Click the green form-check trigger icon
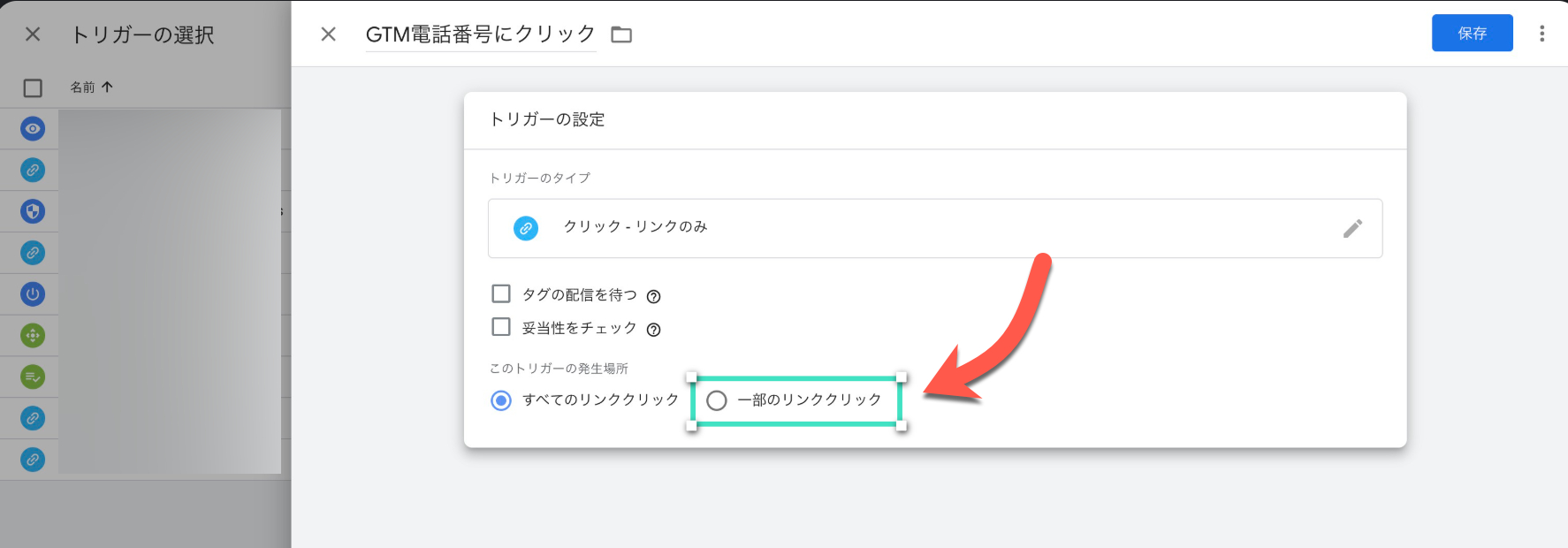The height and width of the screenshot is (548, 1568). click(33, 377)
